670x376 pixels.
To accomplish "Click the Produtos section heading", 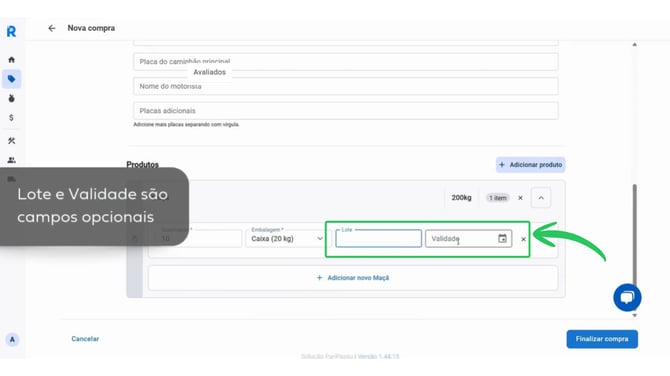I will (x=142, y=164).
